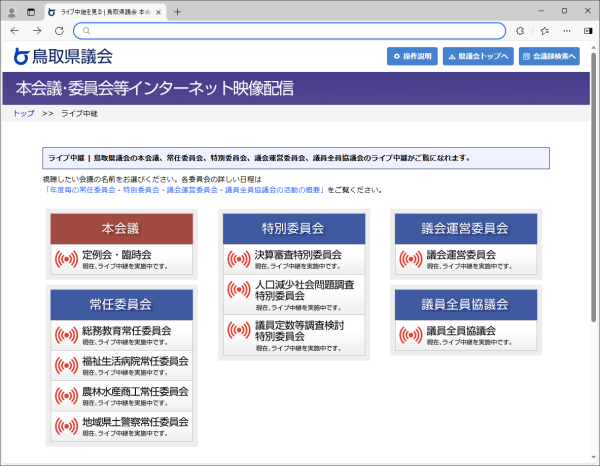Click the browser forward arrow

(37, 31)
